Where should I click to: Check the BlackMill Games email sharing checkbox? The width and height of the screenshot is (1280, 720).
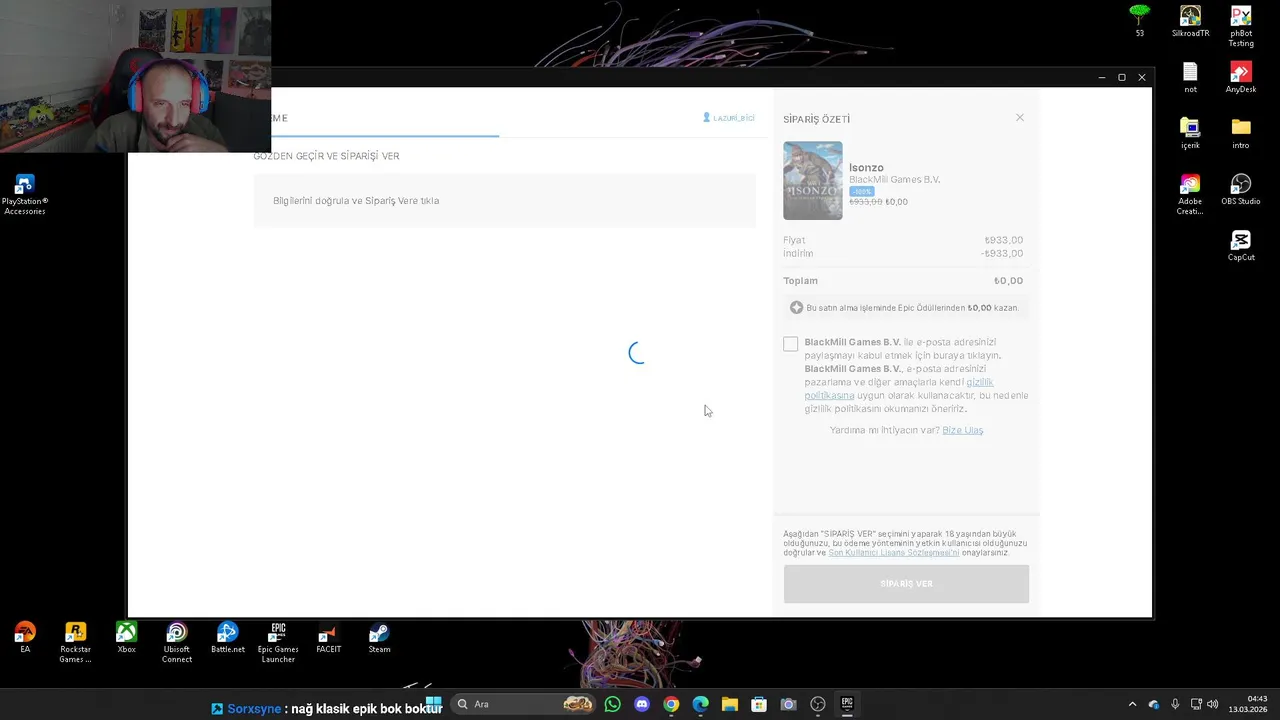(791, 344)
